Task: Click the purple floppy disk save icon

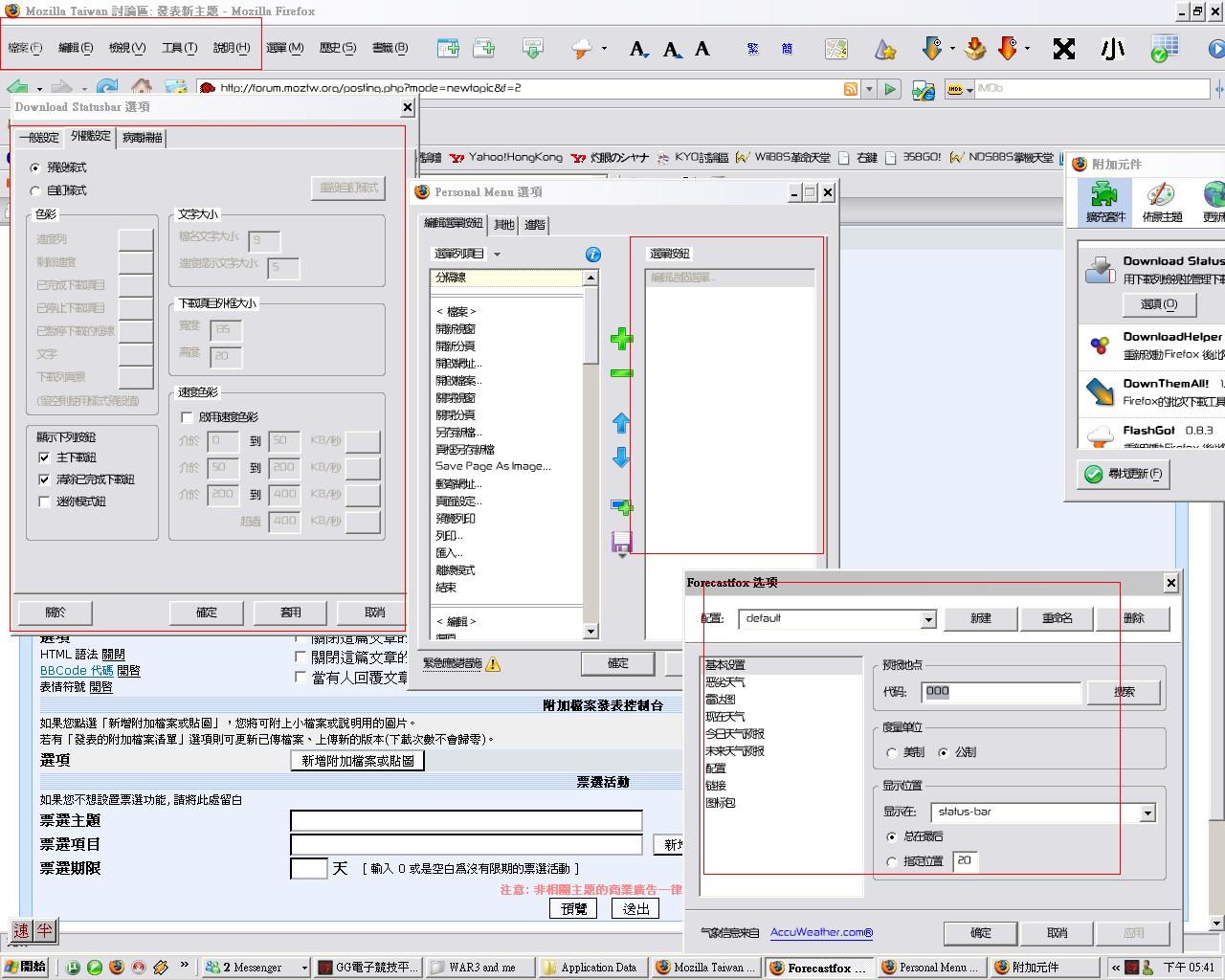Action: [621, 543]
